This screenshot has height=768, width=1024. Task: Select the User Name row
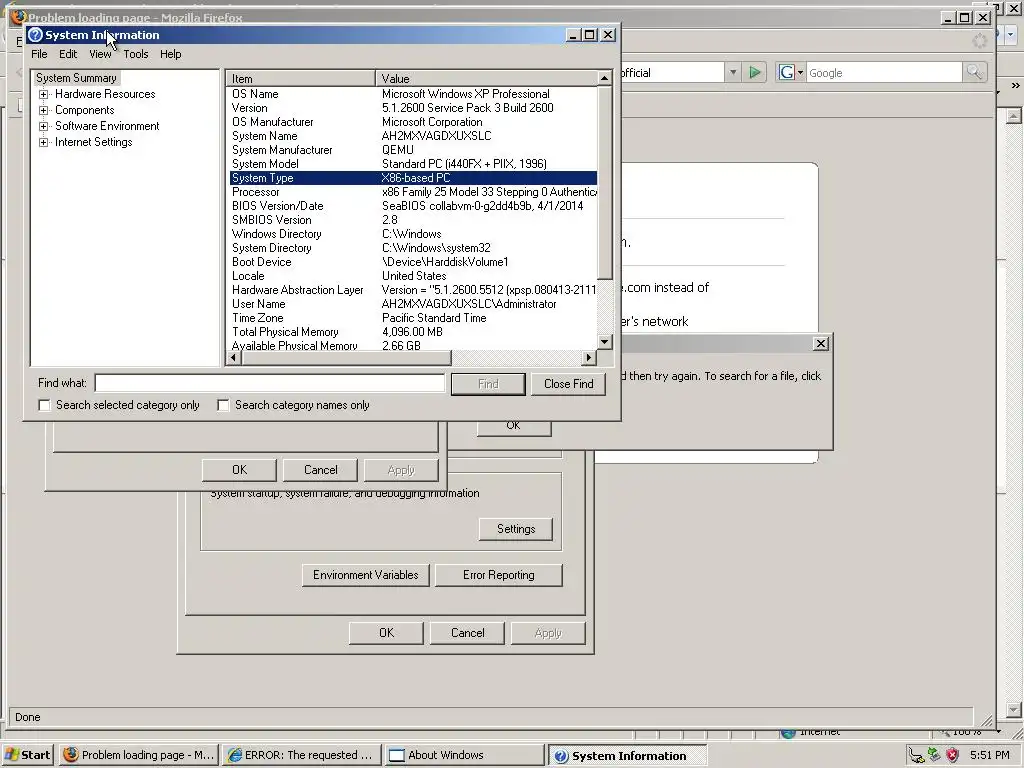click(413, 304)
